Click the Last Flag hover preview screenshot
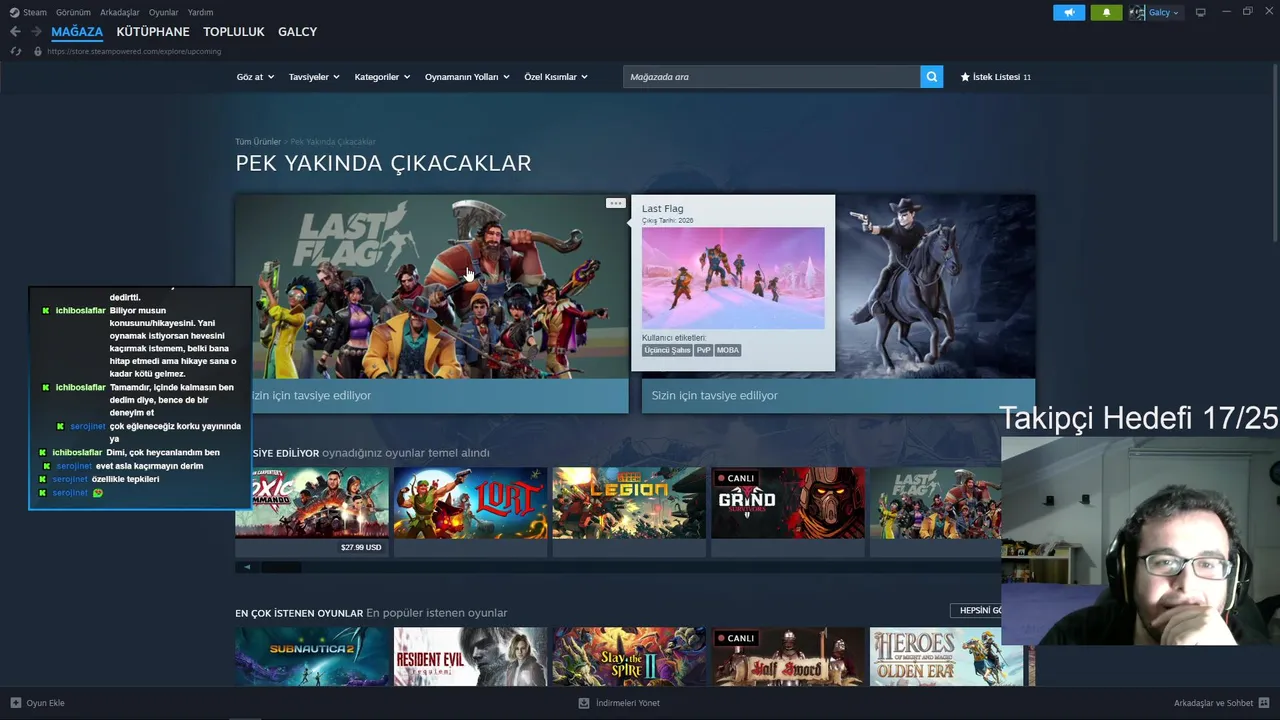This screenshot has width=1280, height=720. (x=733, y=278)
